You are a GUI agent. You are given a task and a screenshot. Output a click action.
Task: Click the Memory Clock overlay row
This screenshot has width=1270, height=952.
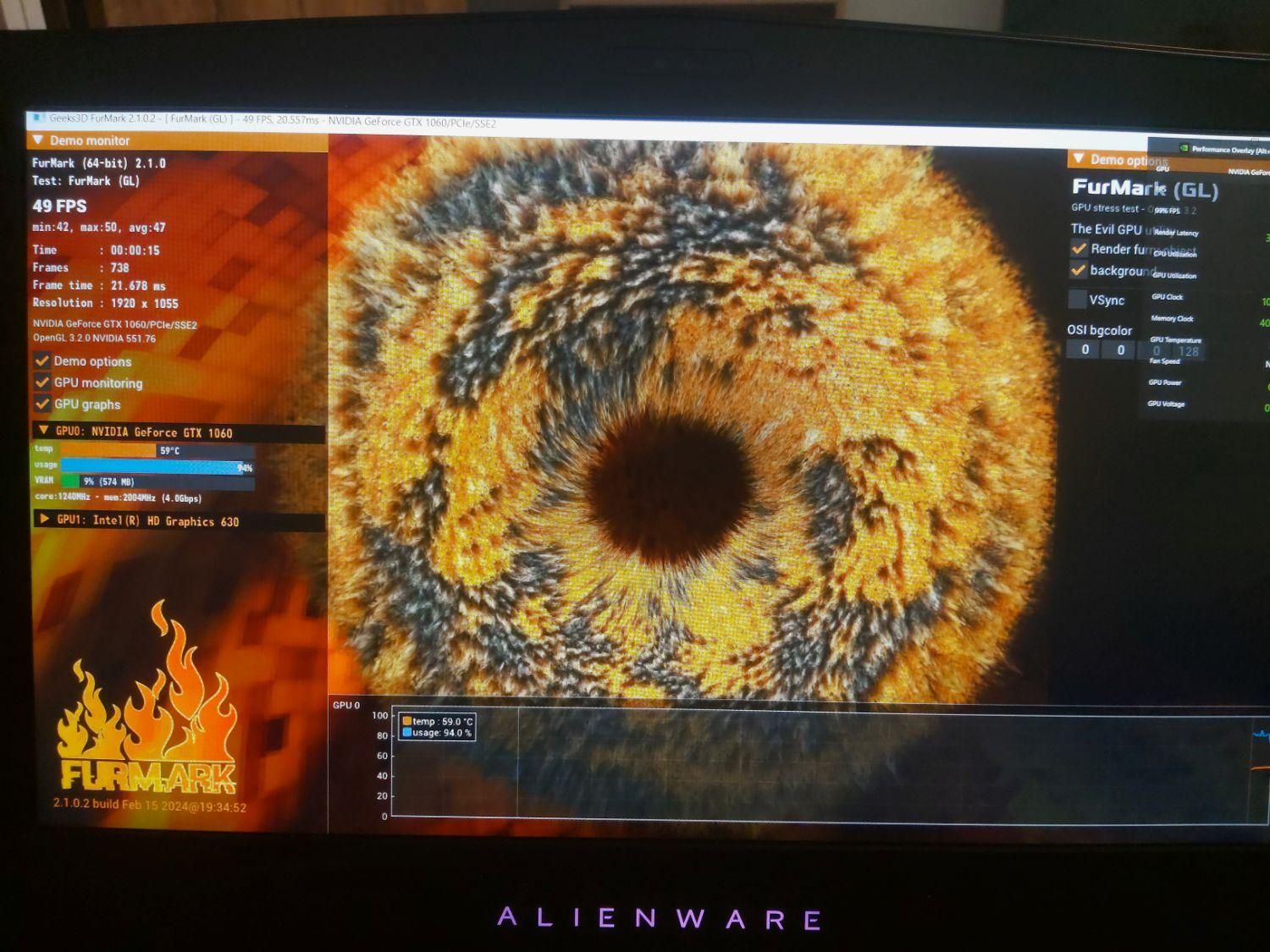[1172, 318]
